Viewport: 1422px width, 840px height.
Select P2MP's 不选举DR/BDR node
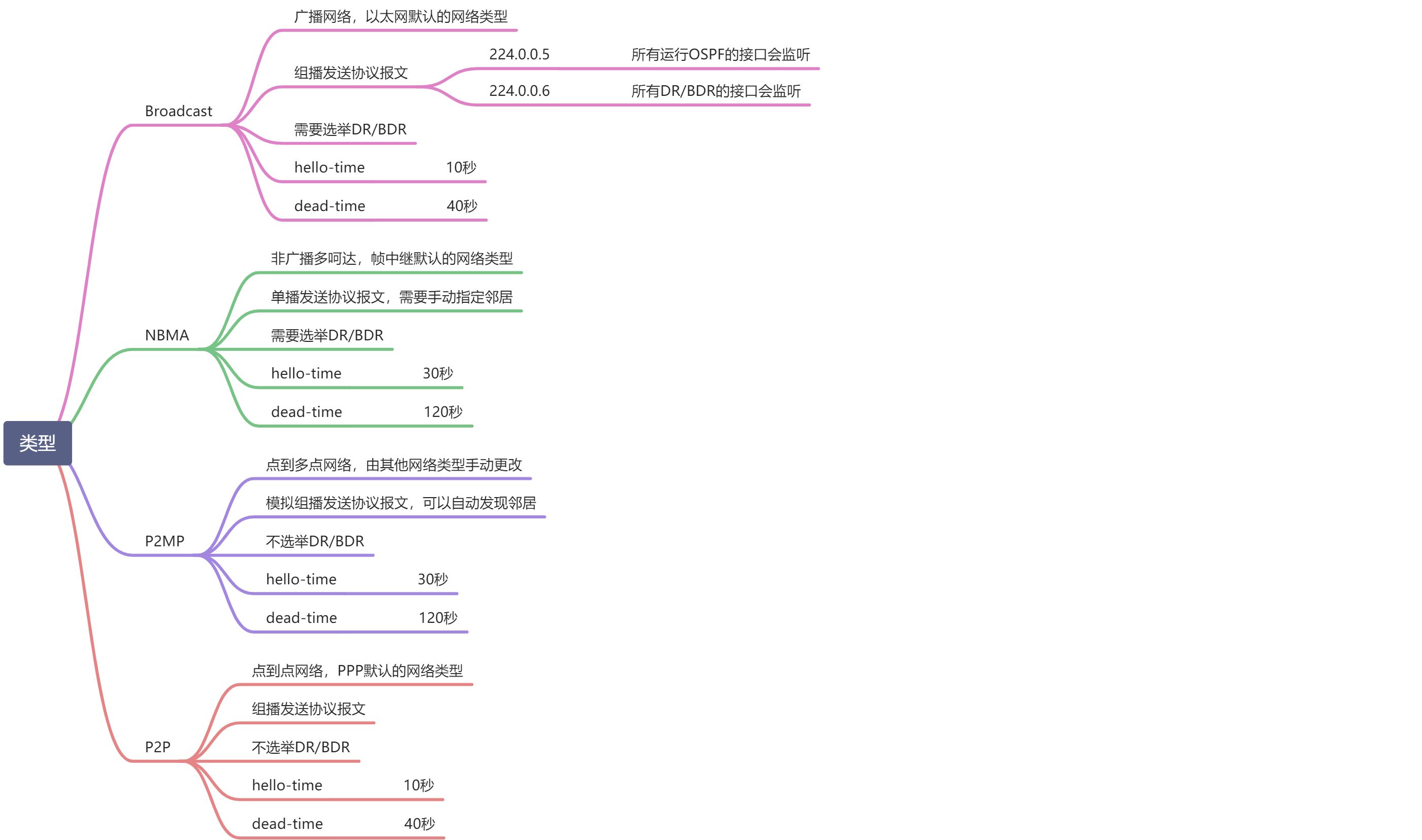point(315,542)
